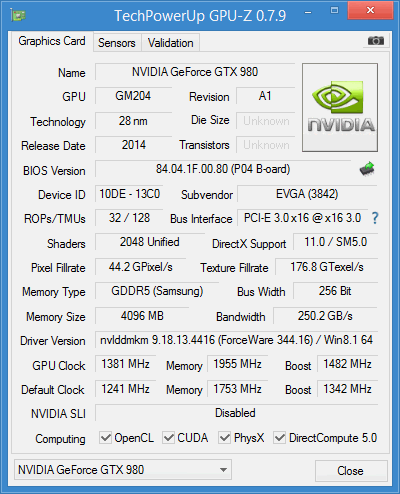Maximize the GPU-Z window

tap(334, 11)
